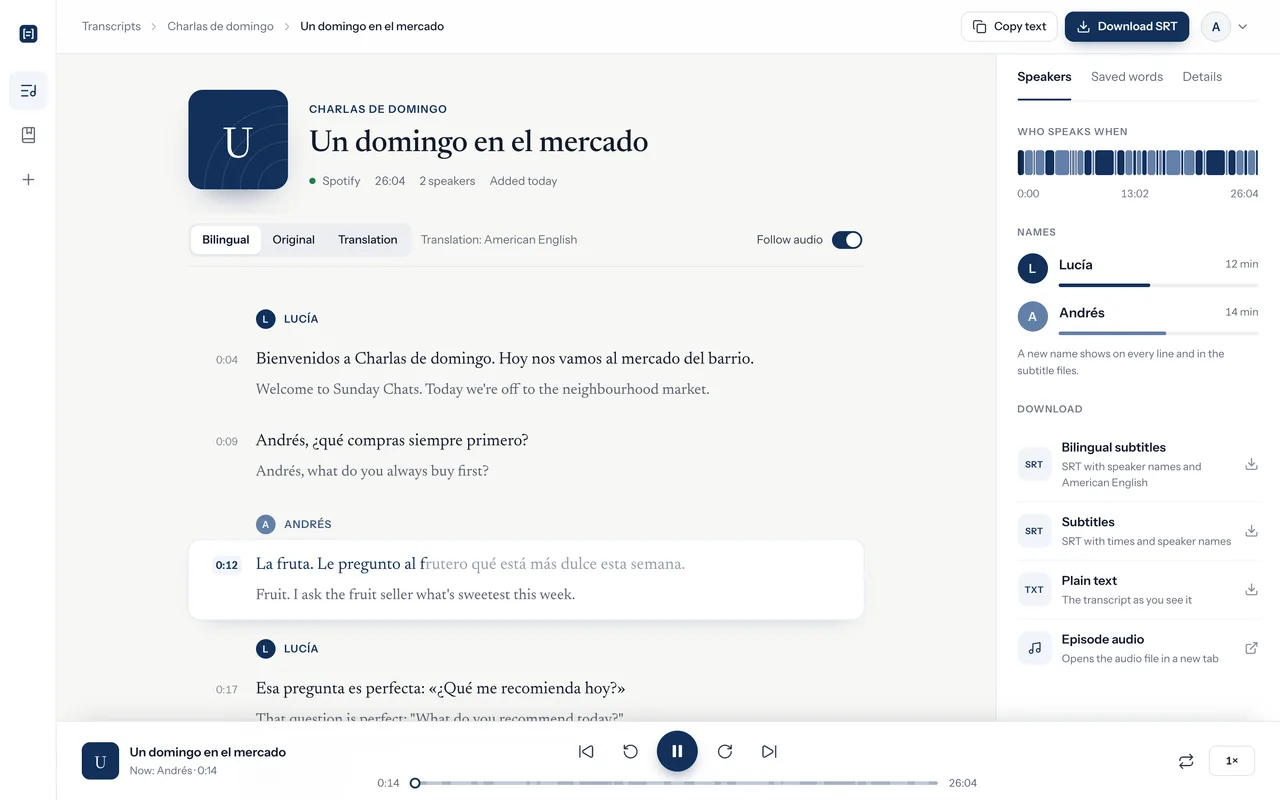Screen dimensions: 1280x800
Task: Open the Speakers tab
Action: point(1044,77)
